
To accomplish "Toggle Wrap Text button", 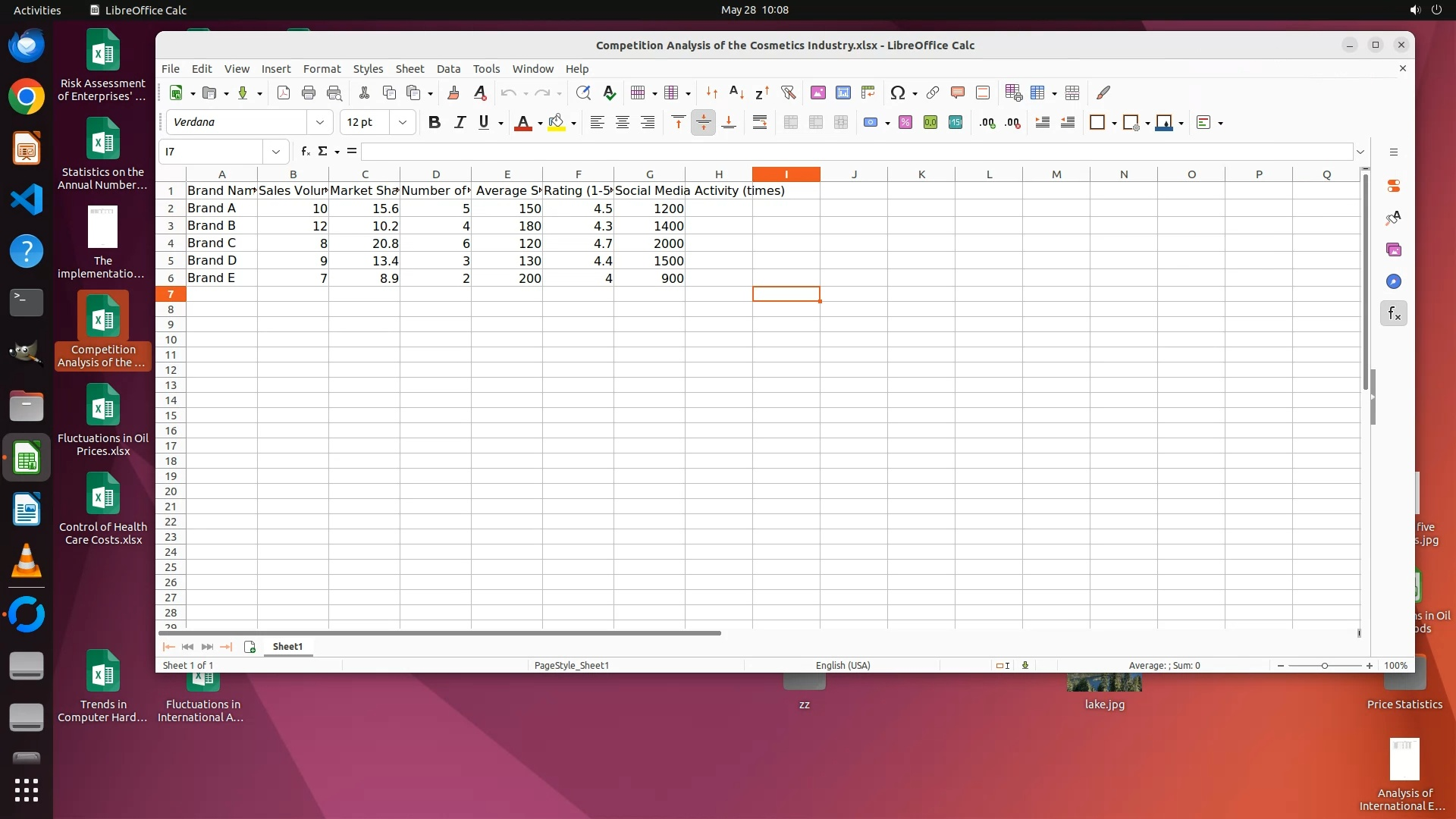I will click(x=759, y=123).
